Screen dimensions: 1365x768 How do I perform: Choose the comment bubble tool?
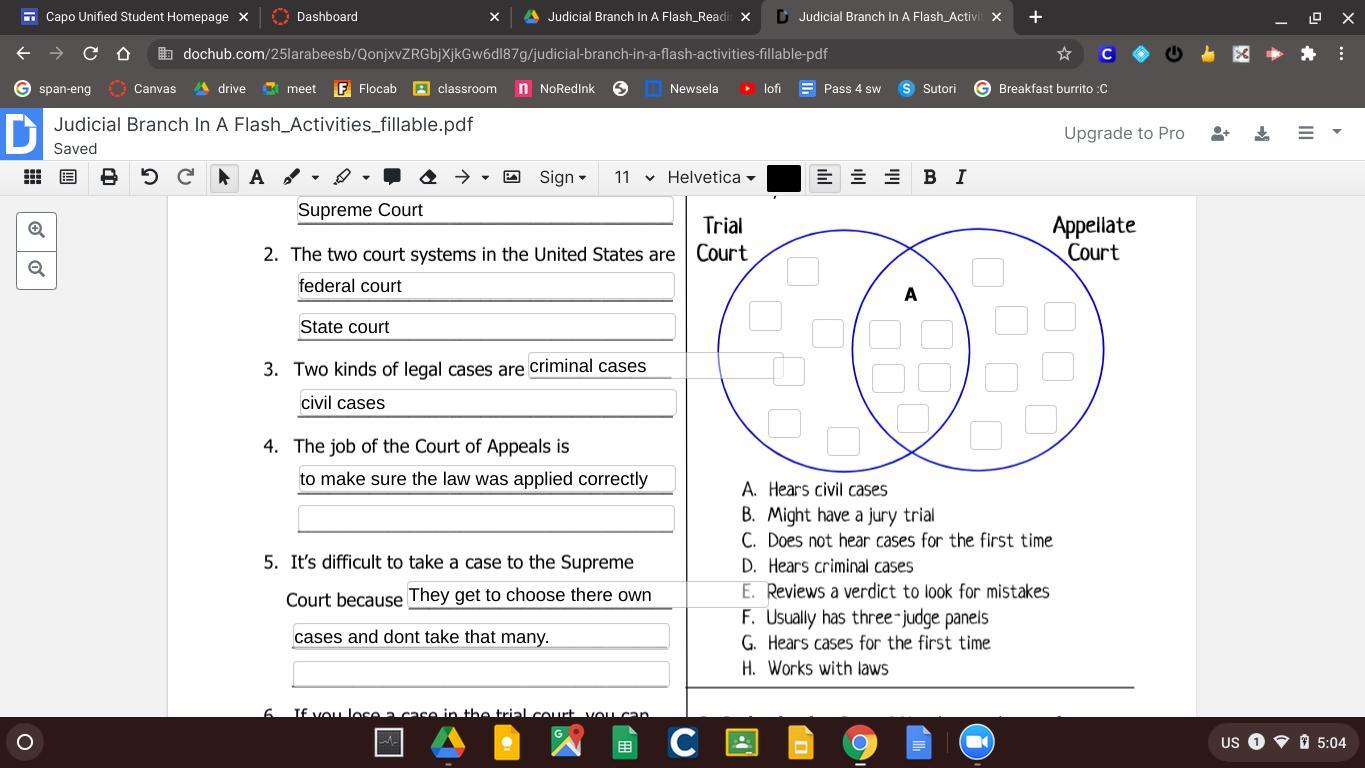(x=392, y=177)
